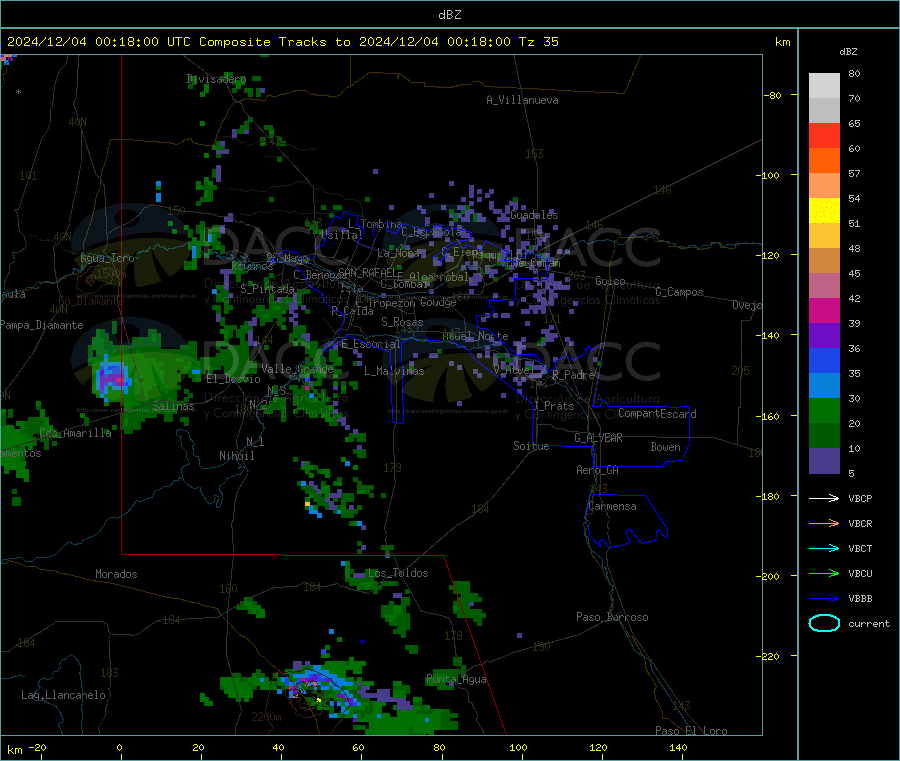This screenshot has height=761, width=900.
Task: Click the G_ALVEAR map label
Action: tap(598, 438)
